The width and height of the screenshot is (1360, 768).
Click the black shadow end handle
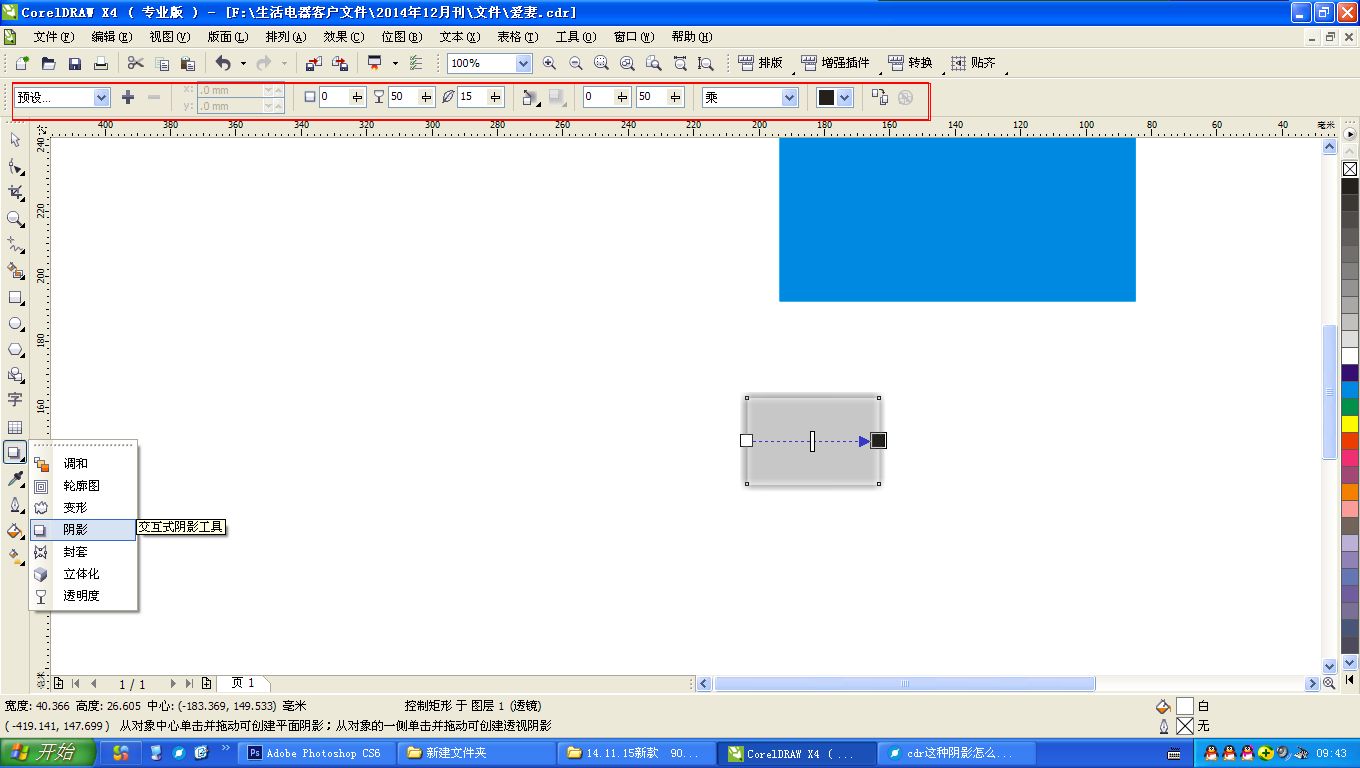[878, 441]
